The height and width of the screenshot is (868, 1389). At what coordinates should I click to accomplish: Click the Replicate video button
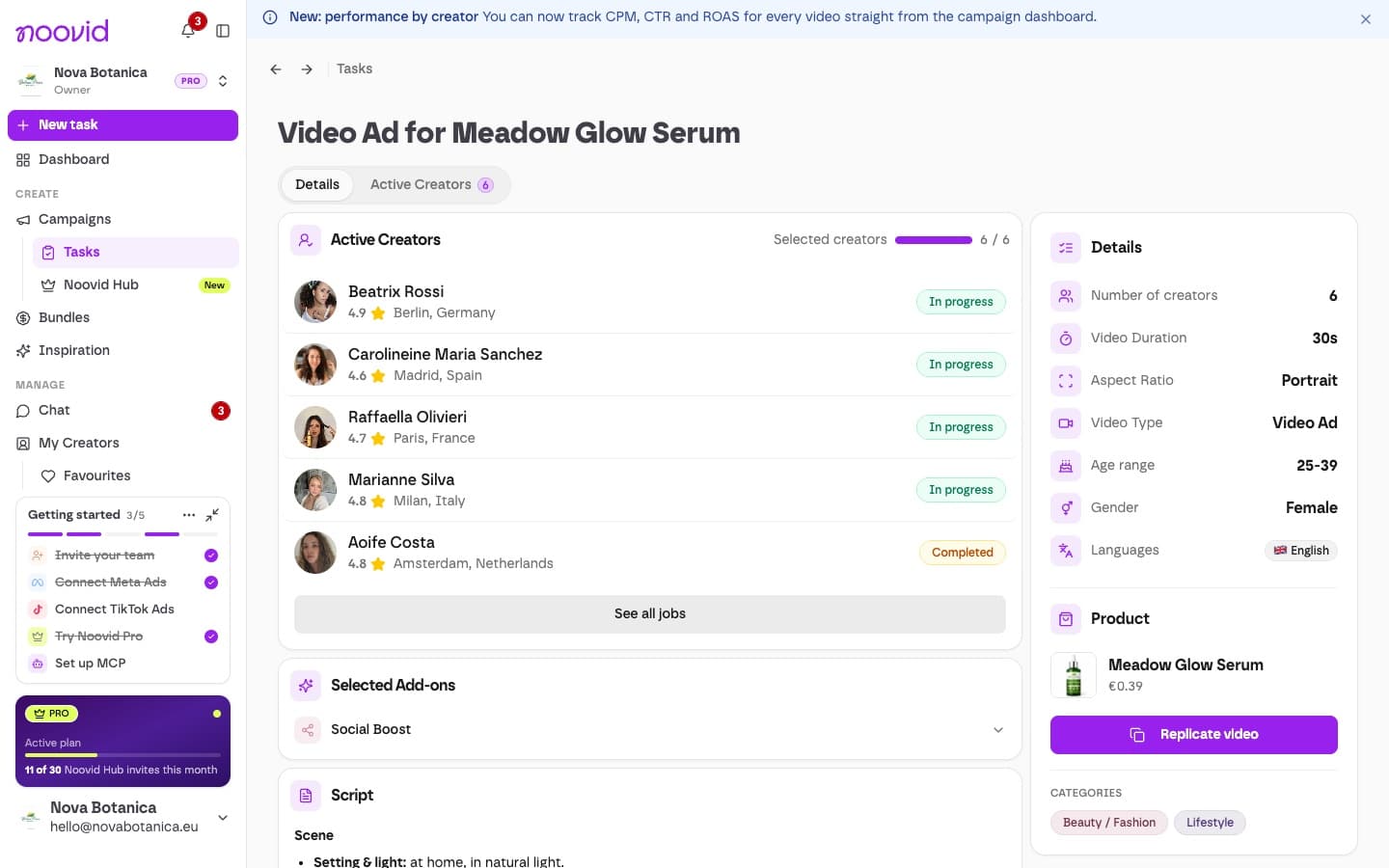click(1194, 735)
